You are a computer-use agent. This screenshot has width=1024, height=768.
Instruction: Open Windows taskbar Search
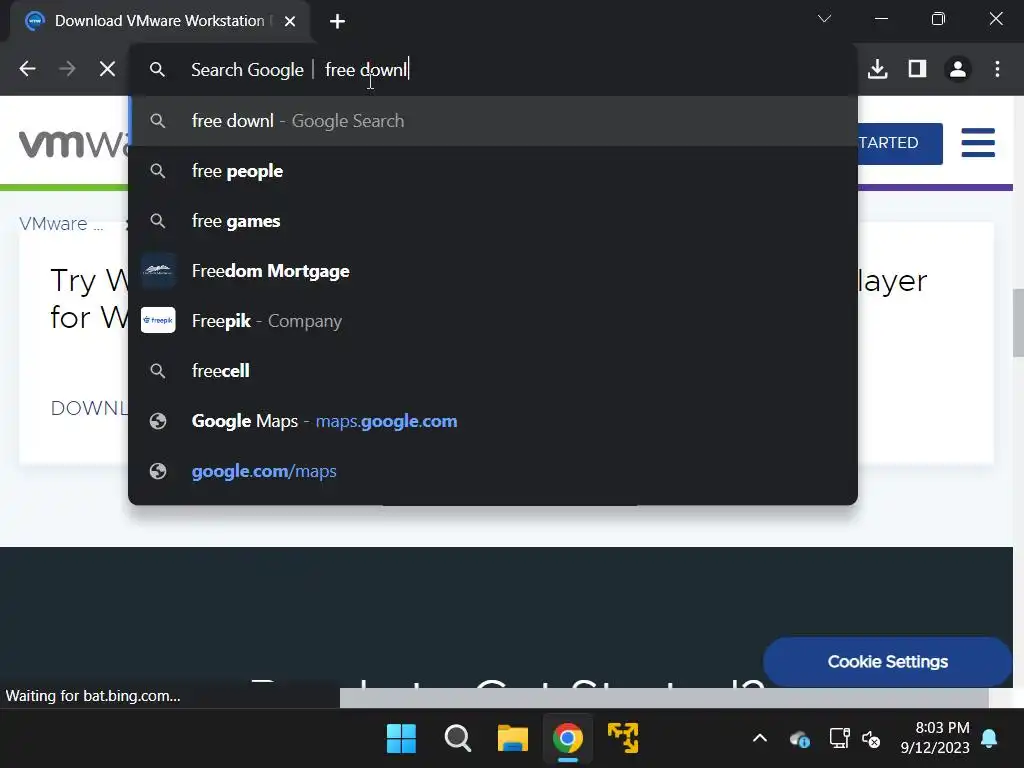(457, 739)
